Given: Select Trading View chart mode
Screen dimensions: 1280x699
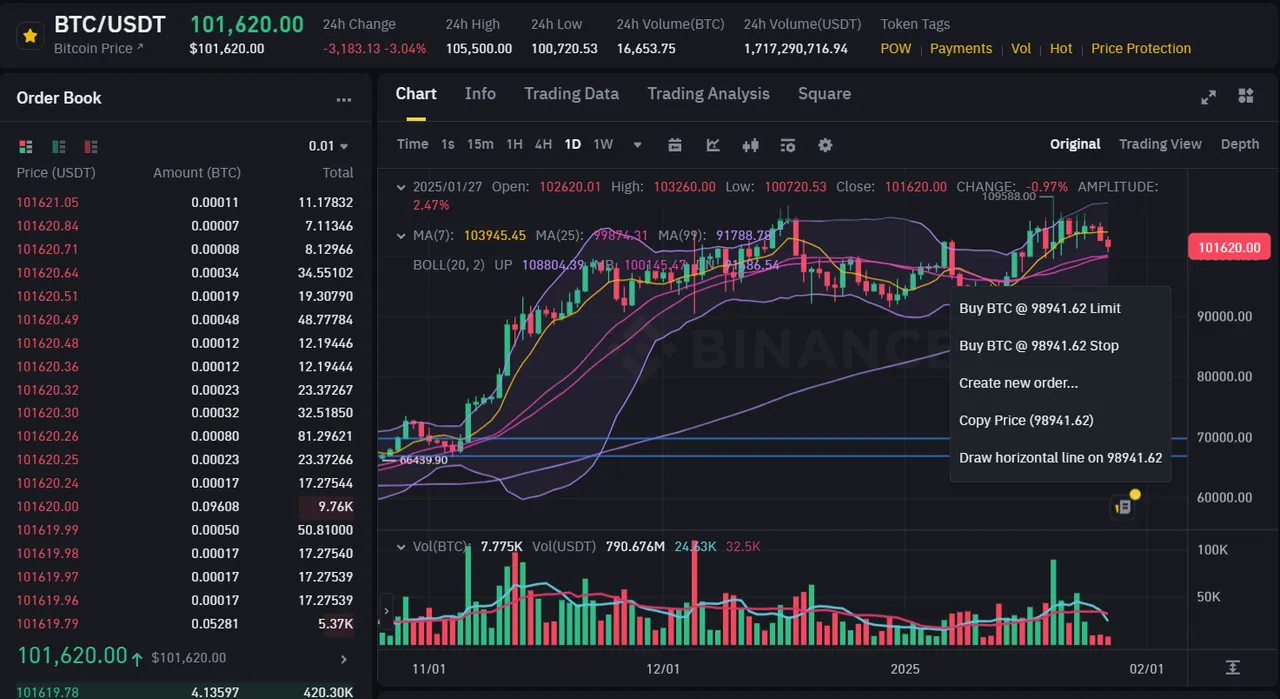Looking at the screenshot, I should pyautogui.click(x=1160, y=144).
